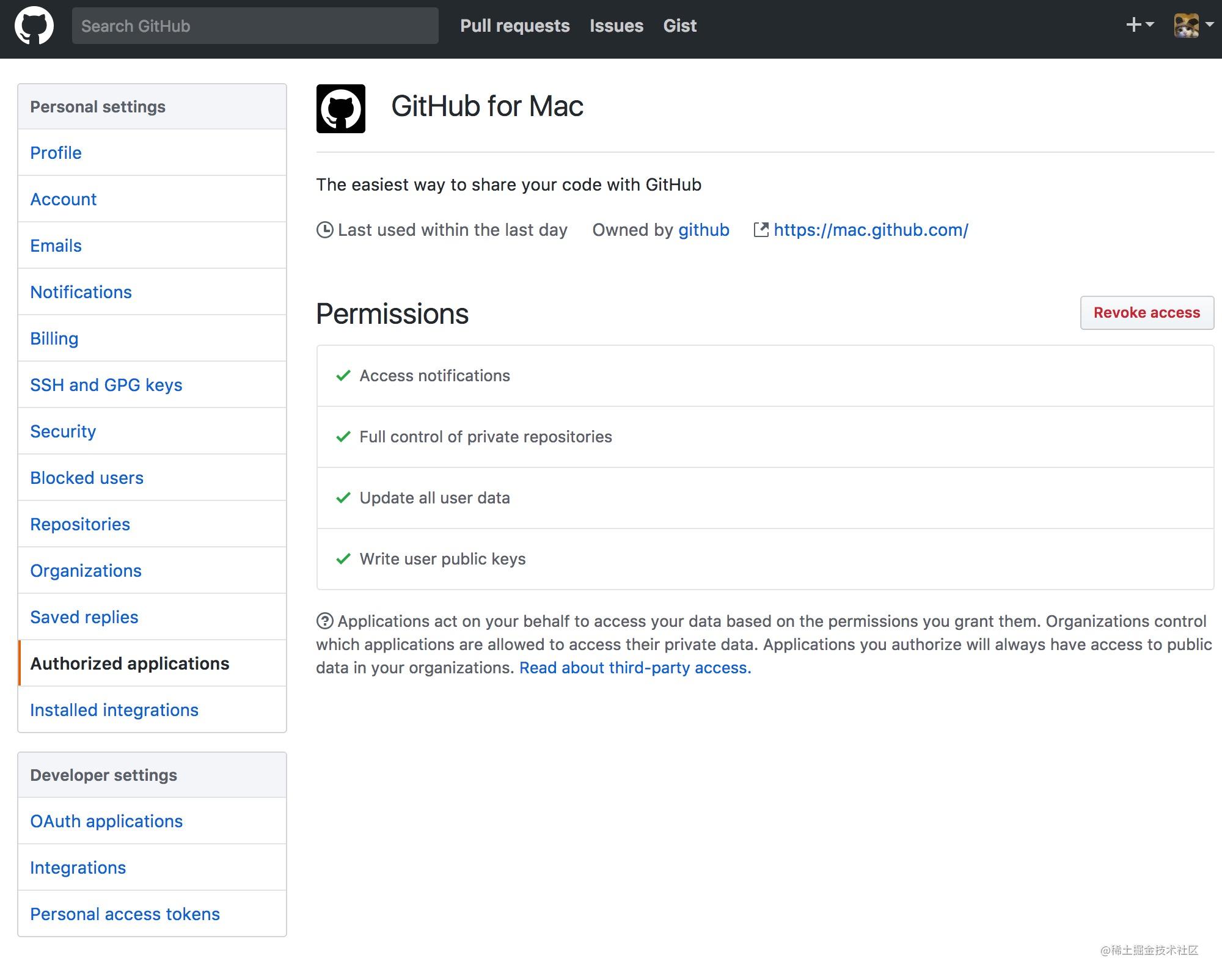Open the create-new dropdown caret beside the plus

(x=1149, y=27)
